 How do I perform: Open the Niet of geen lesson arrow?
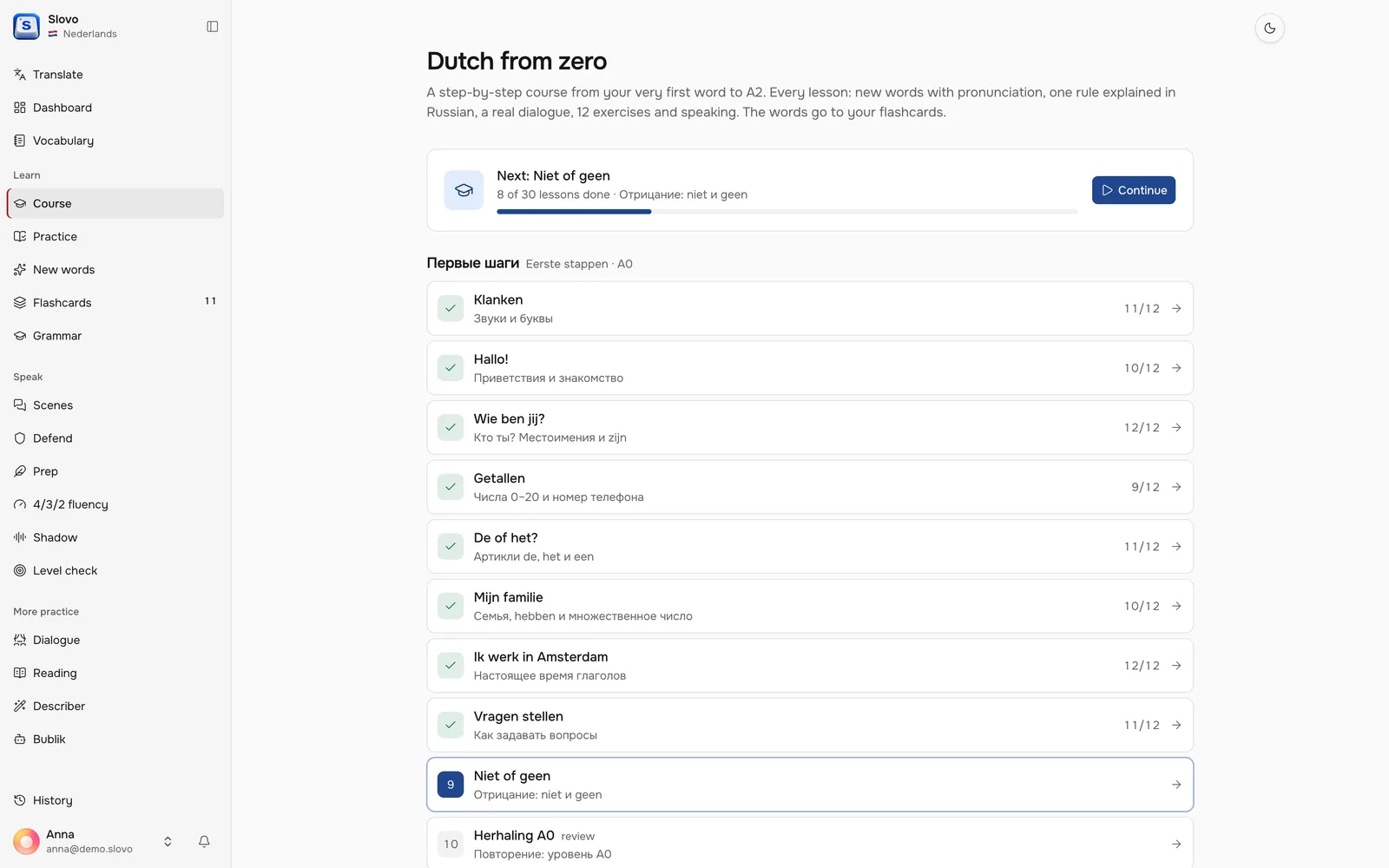pyautogui.click(x=1176, y=785)
